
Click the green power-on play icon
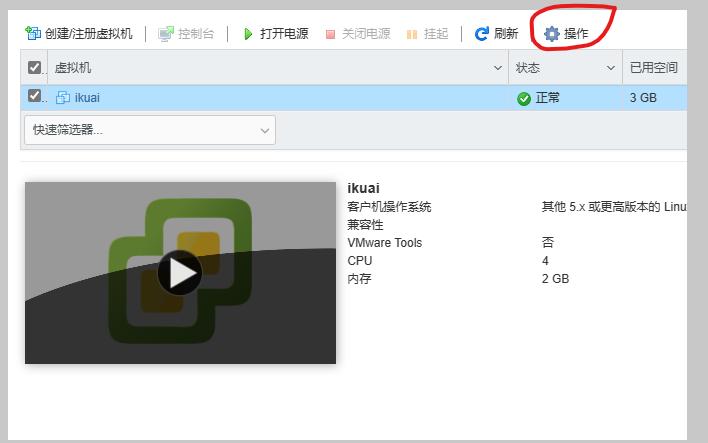pos(247,34)
